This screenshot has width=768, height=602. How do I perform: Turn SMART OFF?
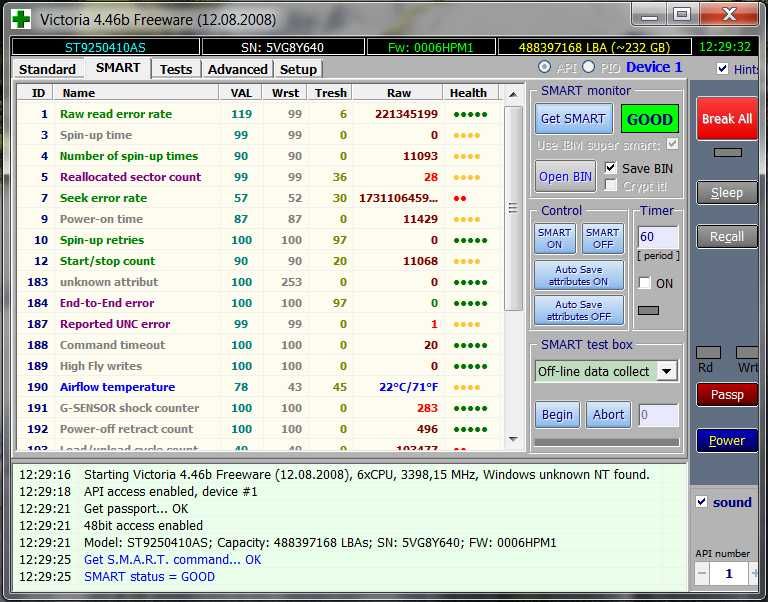[x=602, y=239]
